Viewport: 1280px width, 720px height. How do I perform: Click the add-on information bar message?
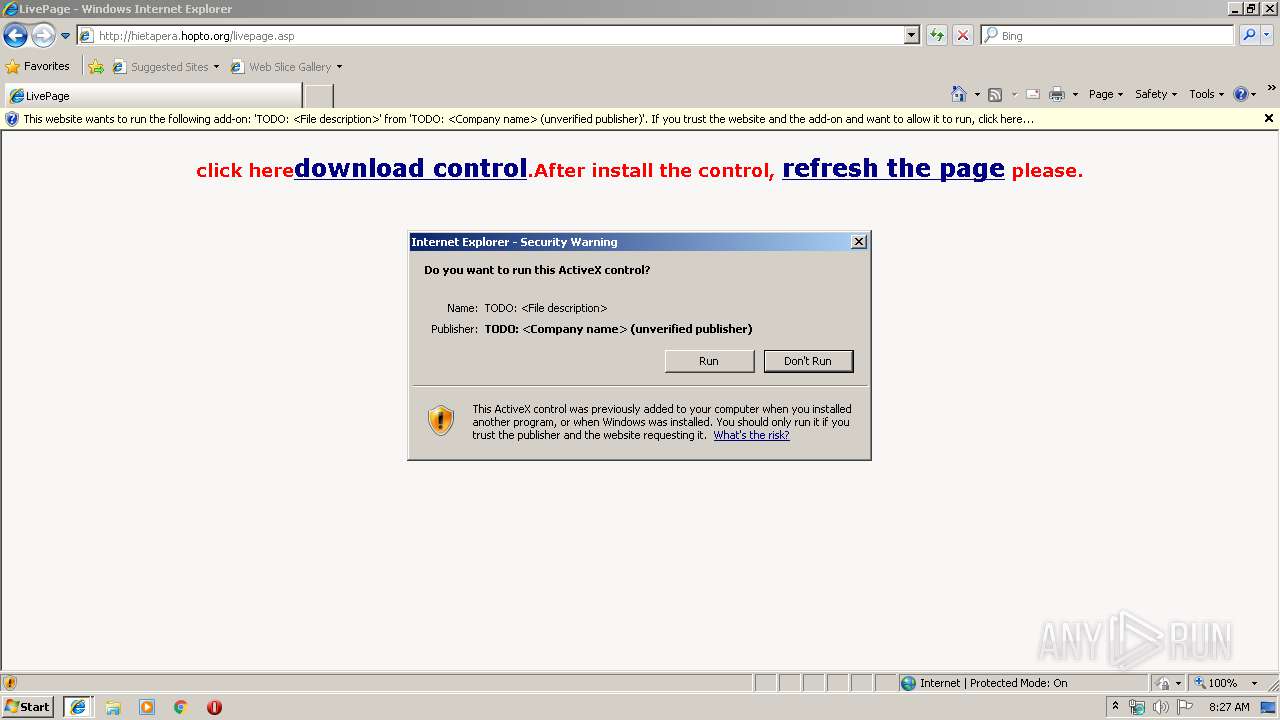pyautogui.click(x=528, y=119)
